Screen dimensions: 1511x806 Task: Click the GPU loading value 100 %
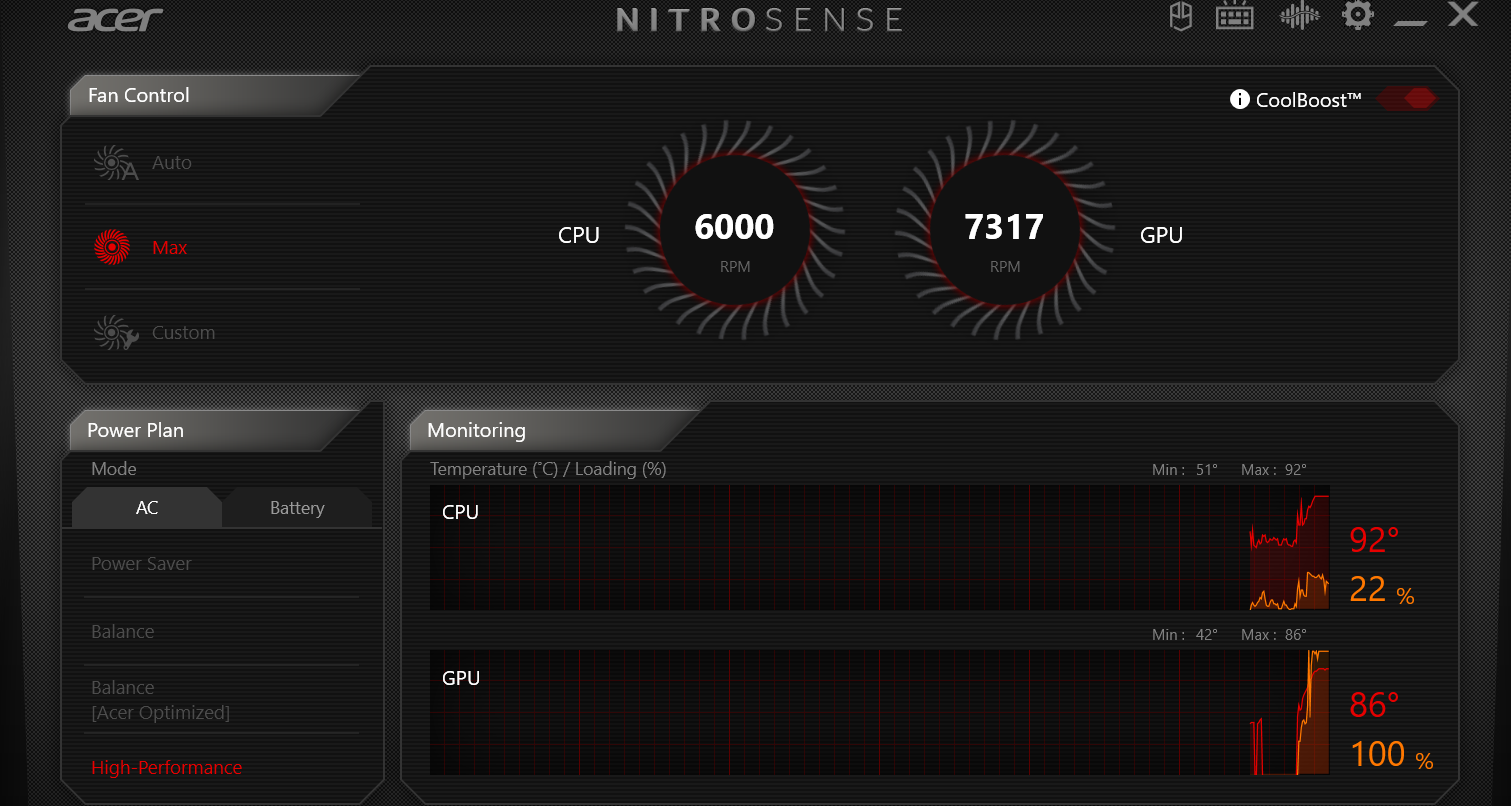(x=1392, y=754)
